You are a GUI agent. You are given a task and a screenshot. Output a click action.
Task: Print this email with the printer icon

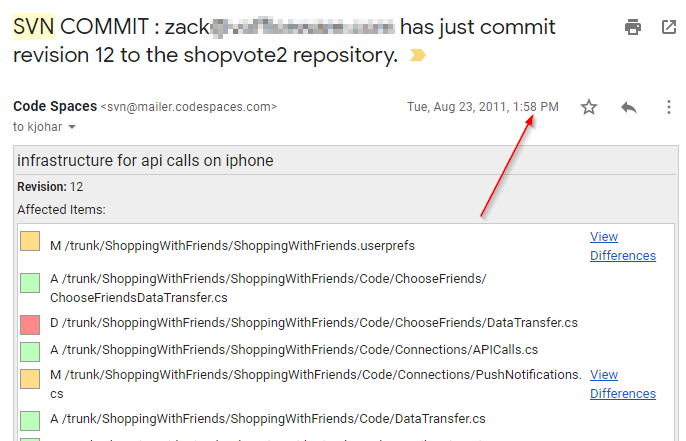[x=632, y=27]
